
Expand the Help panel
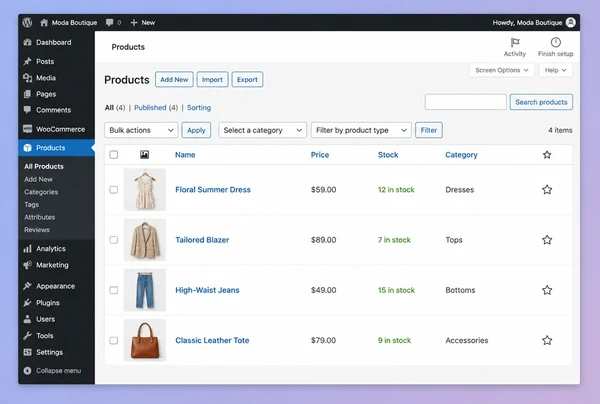coord(556,70)
